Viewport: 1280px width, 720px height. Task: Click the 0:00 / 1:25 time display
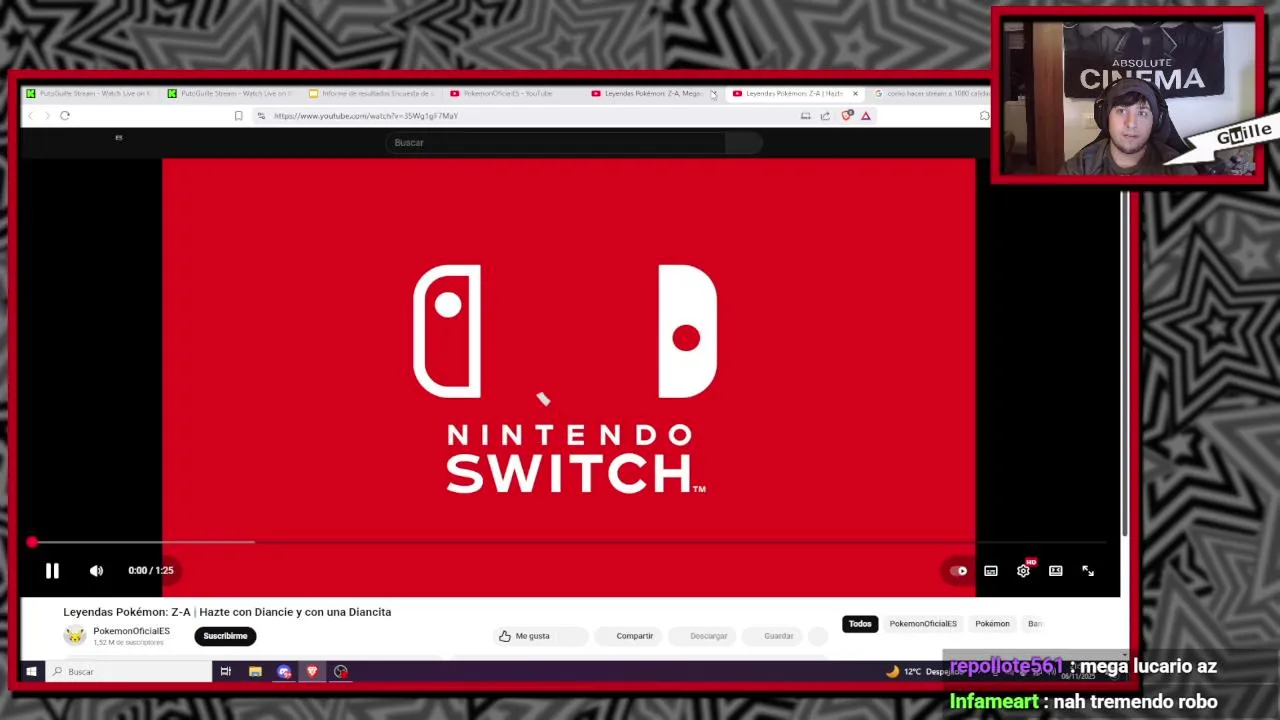[150, 570]
